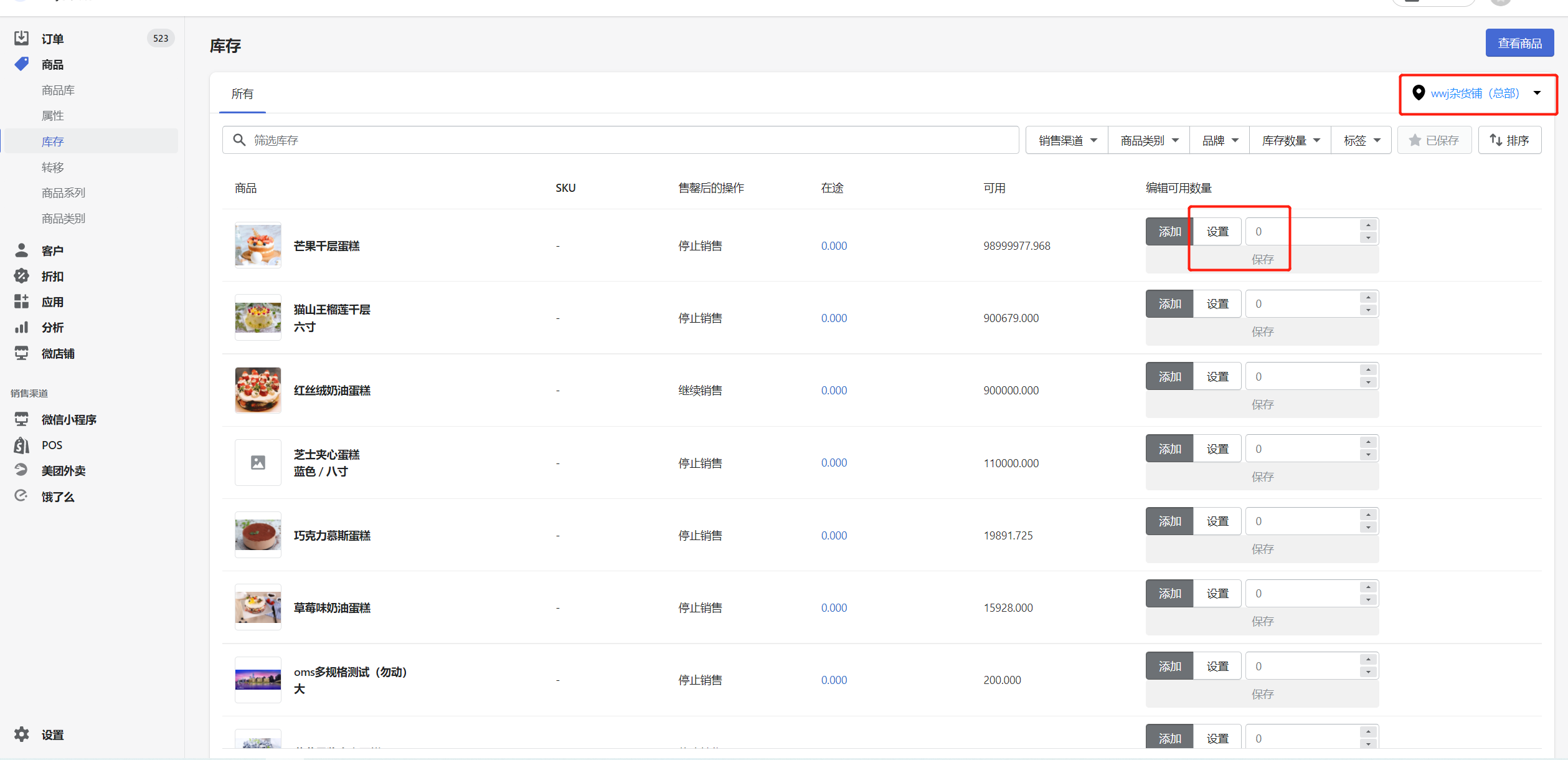Click the Settings gear icon at bottom
1568x760 pixels.
[x=21, y=734]
